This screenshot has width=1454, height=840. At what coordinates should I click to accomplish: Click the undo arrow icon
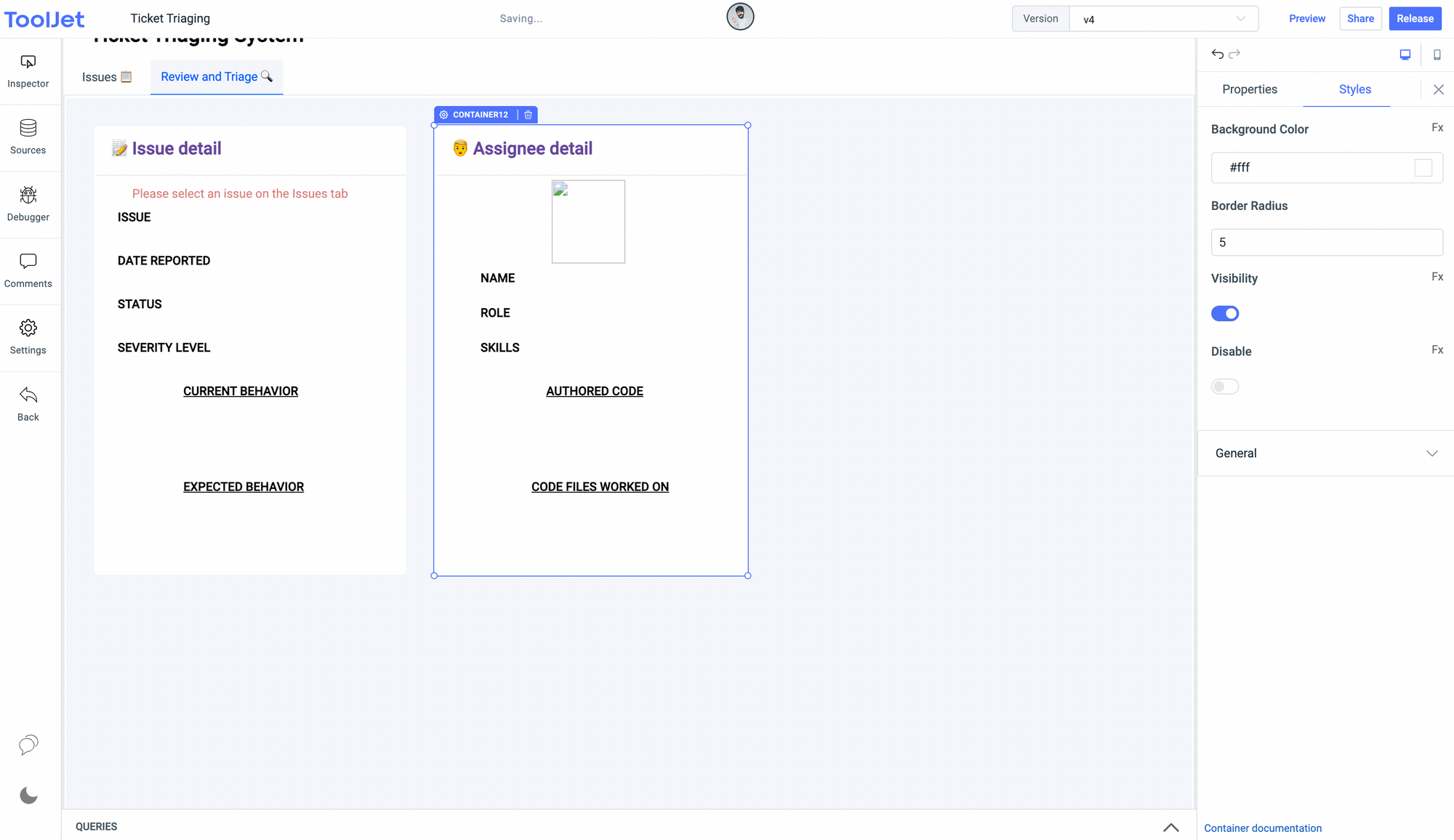pyautogui.click(x=1218, y=54)
